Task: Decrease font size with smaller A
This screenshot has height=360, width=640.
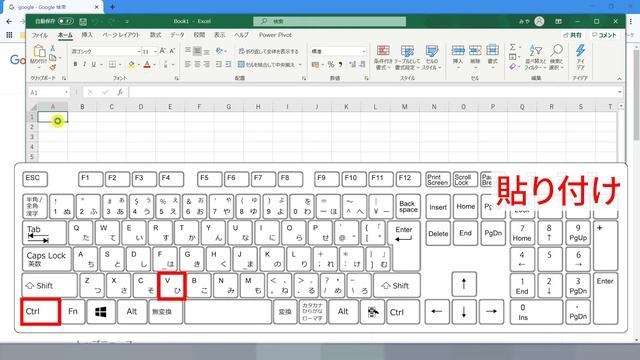Action: tap(172, 51)
